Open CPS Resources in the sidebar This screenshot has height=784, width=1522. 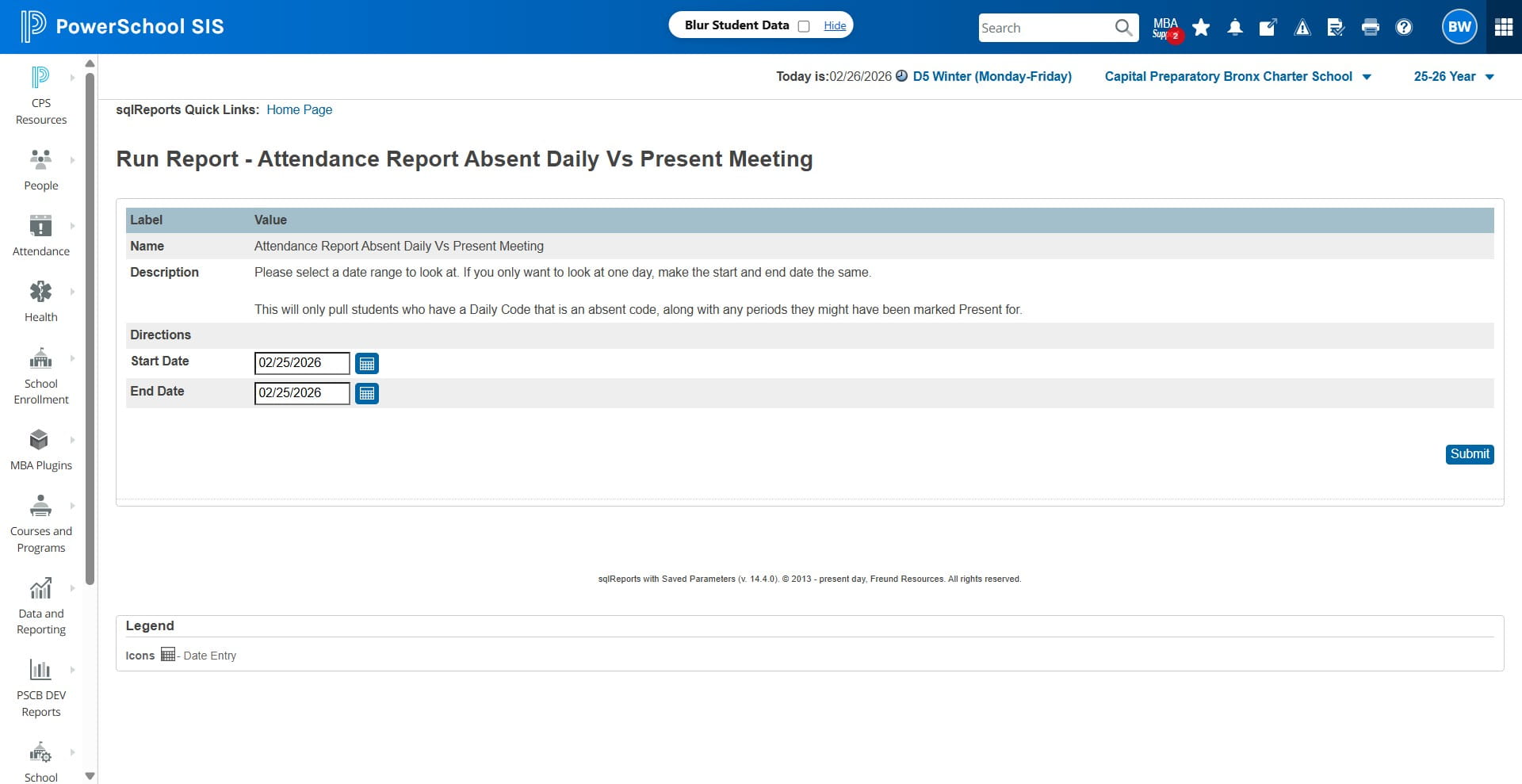(x=41, y=95)
